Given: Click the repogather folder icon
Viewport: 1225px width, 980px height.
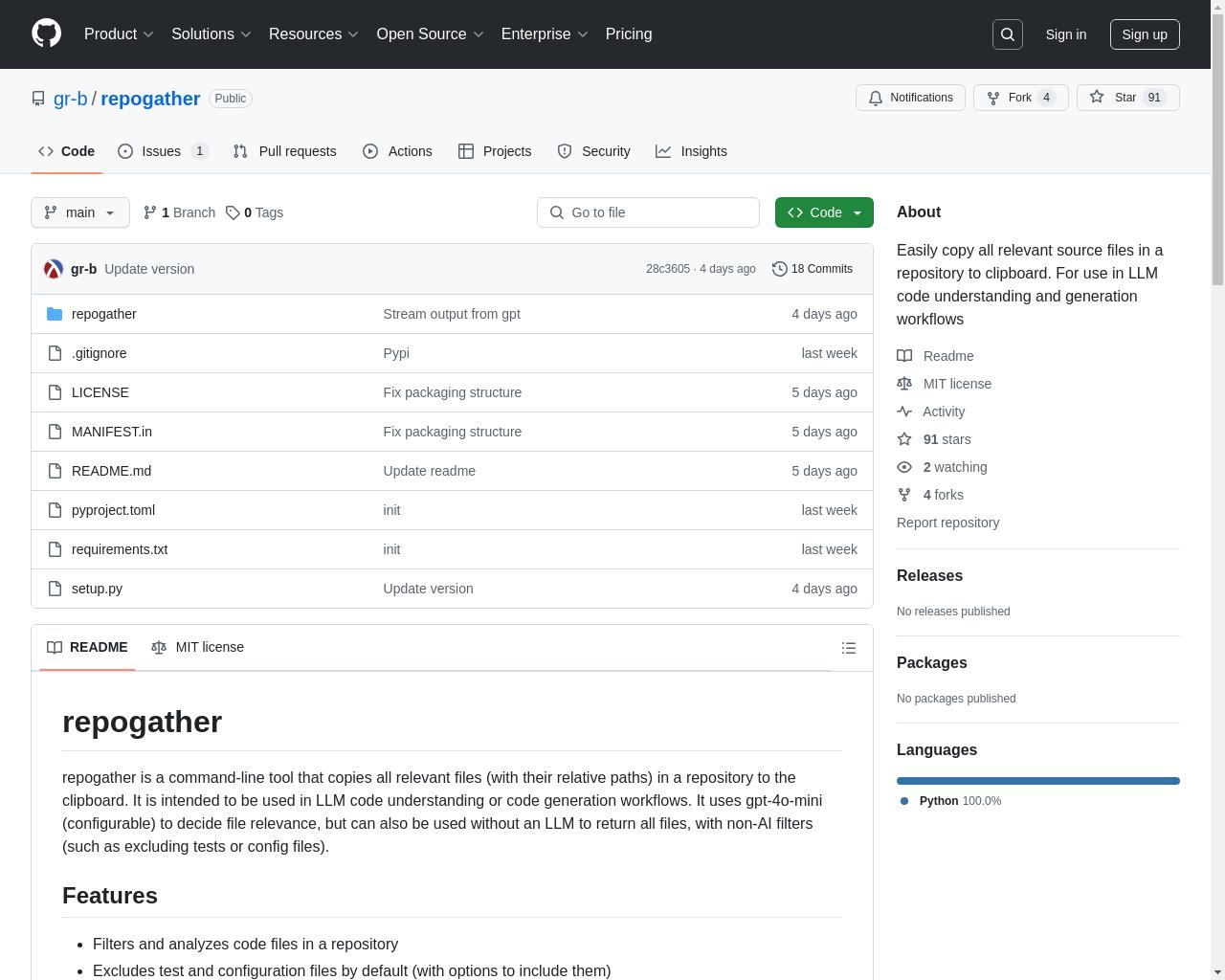Looking at the screenshot, I should pos(55,314).
